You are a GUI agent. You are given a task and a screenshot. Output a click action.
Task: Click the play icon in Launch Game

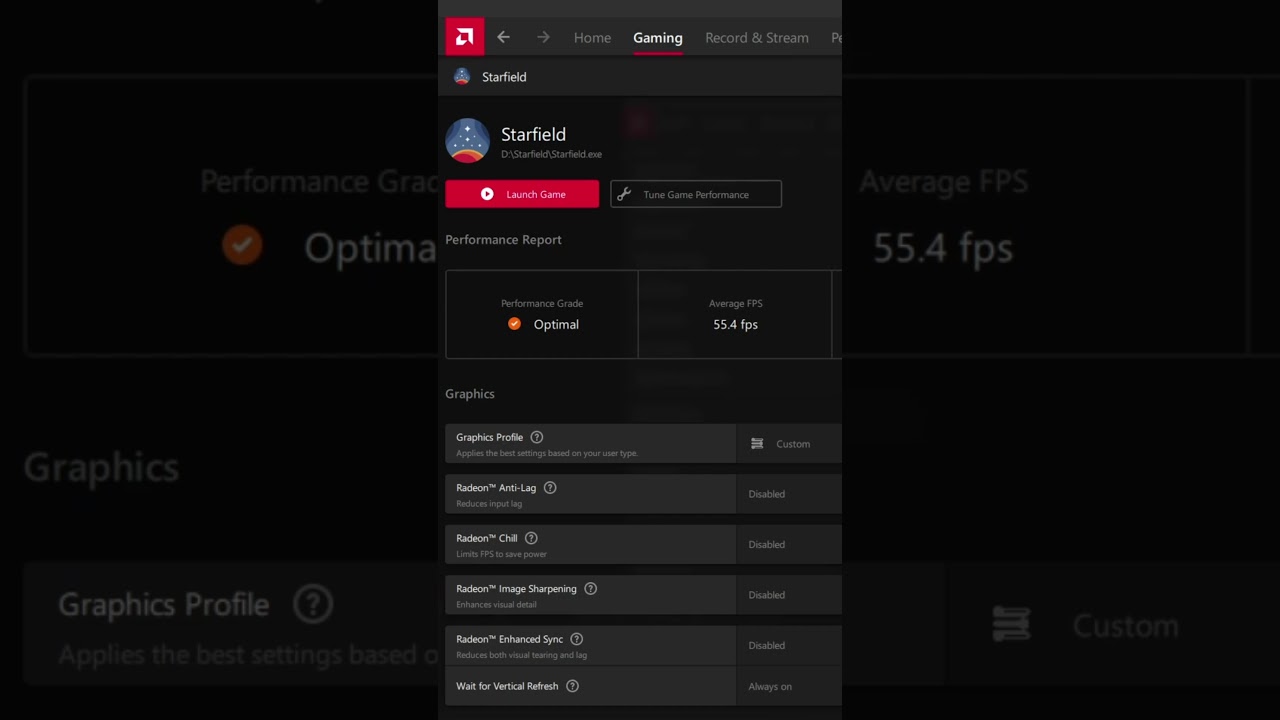(x=487, y=194)
